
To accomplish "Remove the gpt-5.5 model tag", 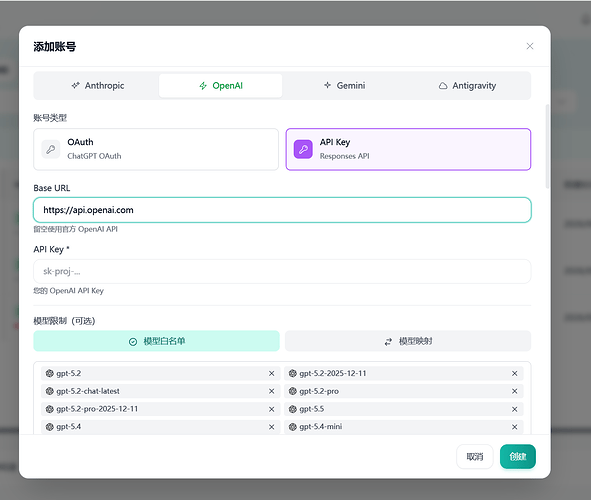I will coord(514,409).
